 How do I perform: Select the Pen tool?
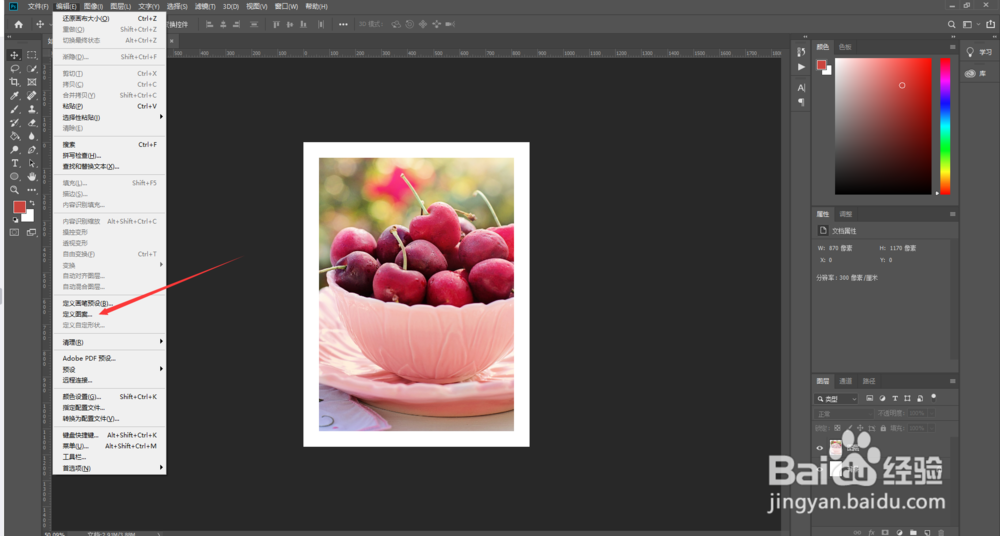pyautogui.click(x=32, y=150)
